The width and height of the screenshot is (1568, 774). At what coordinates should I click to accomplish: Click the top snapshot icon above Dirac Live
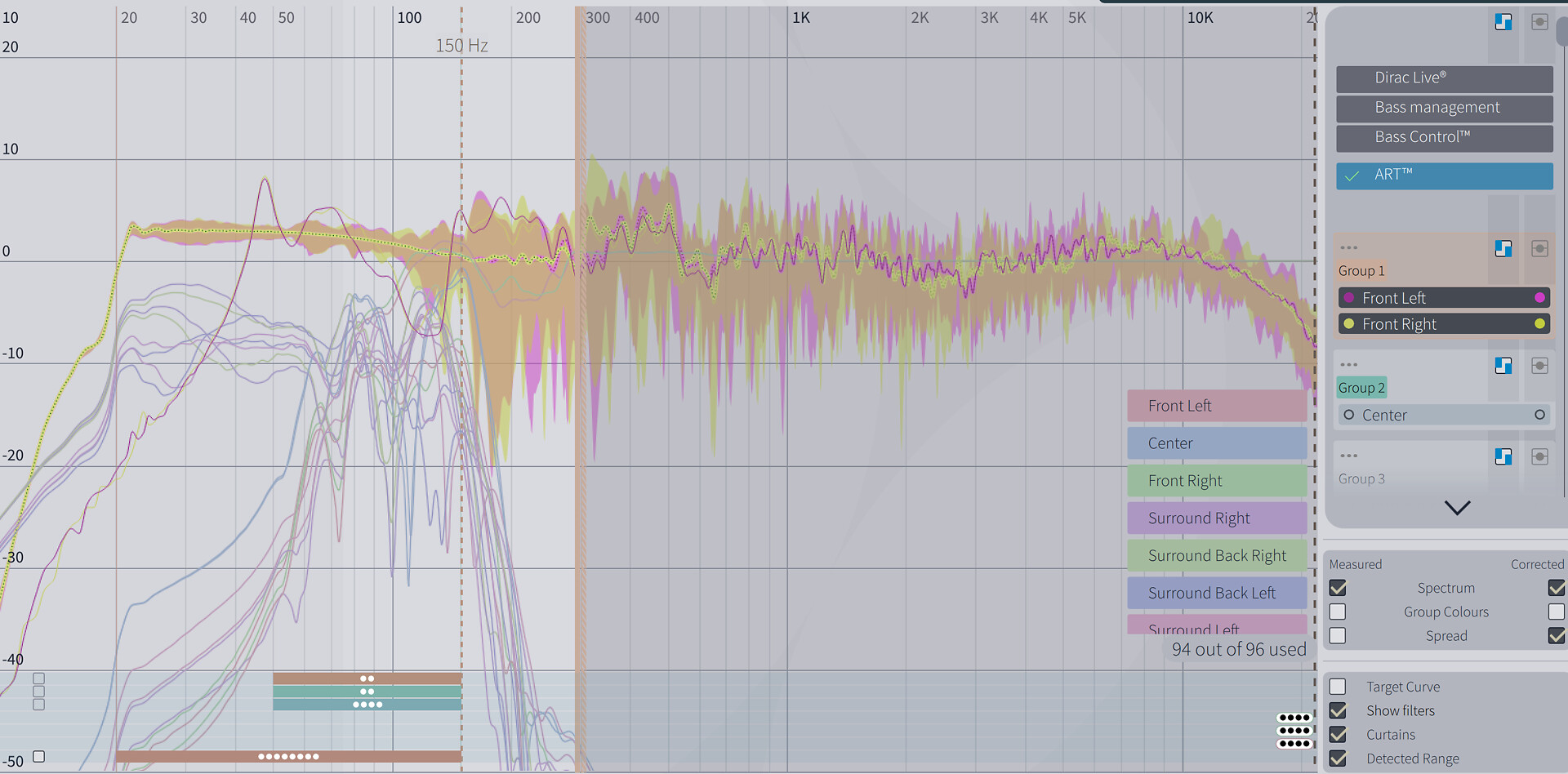[1539, 22]
